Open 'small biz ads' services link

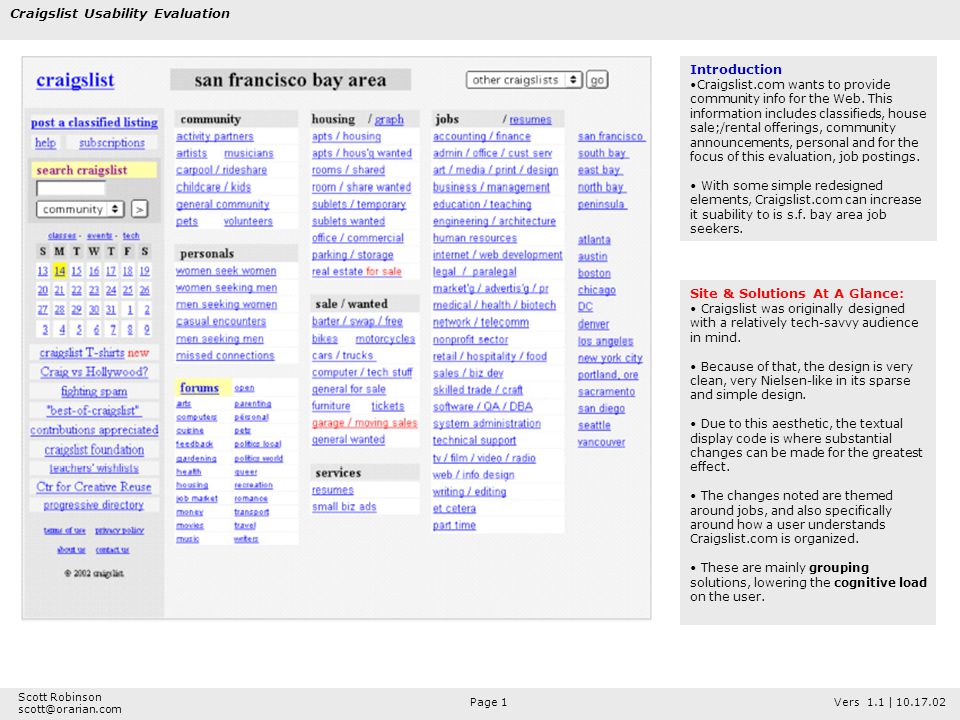click(x=344, y=507)
